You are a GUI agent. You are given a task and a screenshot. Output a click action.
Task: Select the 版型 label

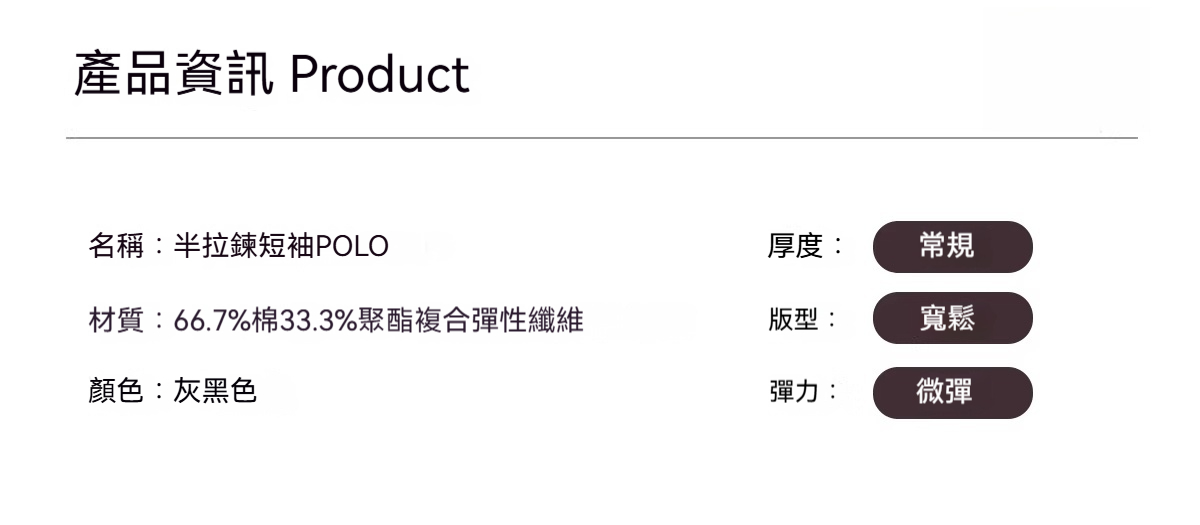pos(795,321)
